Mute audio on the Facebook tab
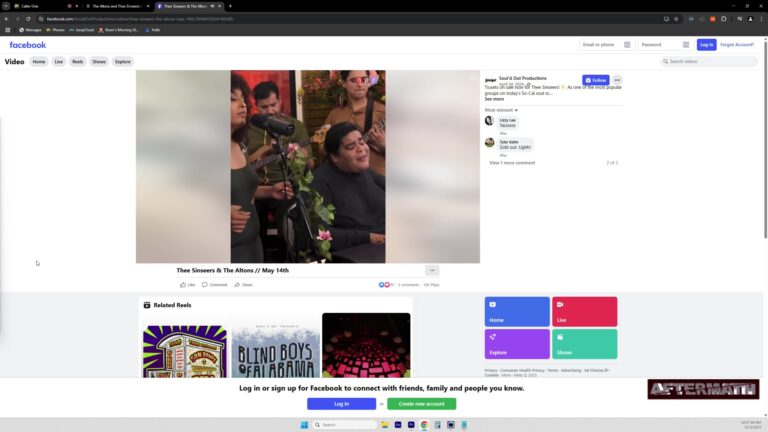 (x=212, y=6)
